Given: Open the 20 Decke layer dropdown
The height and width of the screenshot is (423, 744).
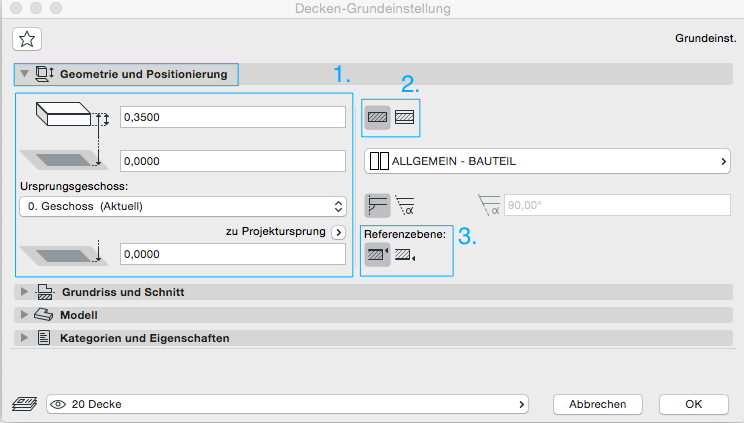Looking at the screenshot, I should coord(288,404).
